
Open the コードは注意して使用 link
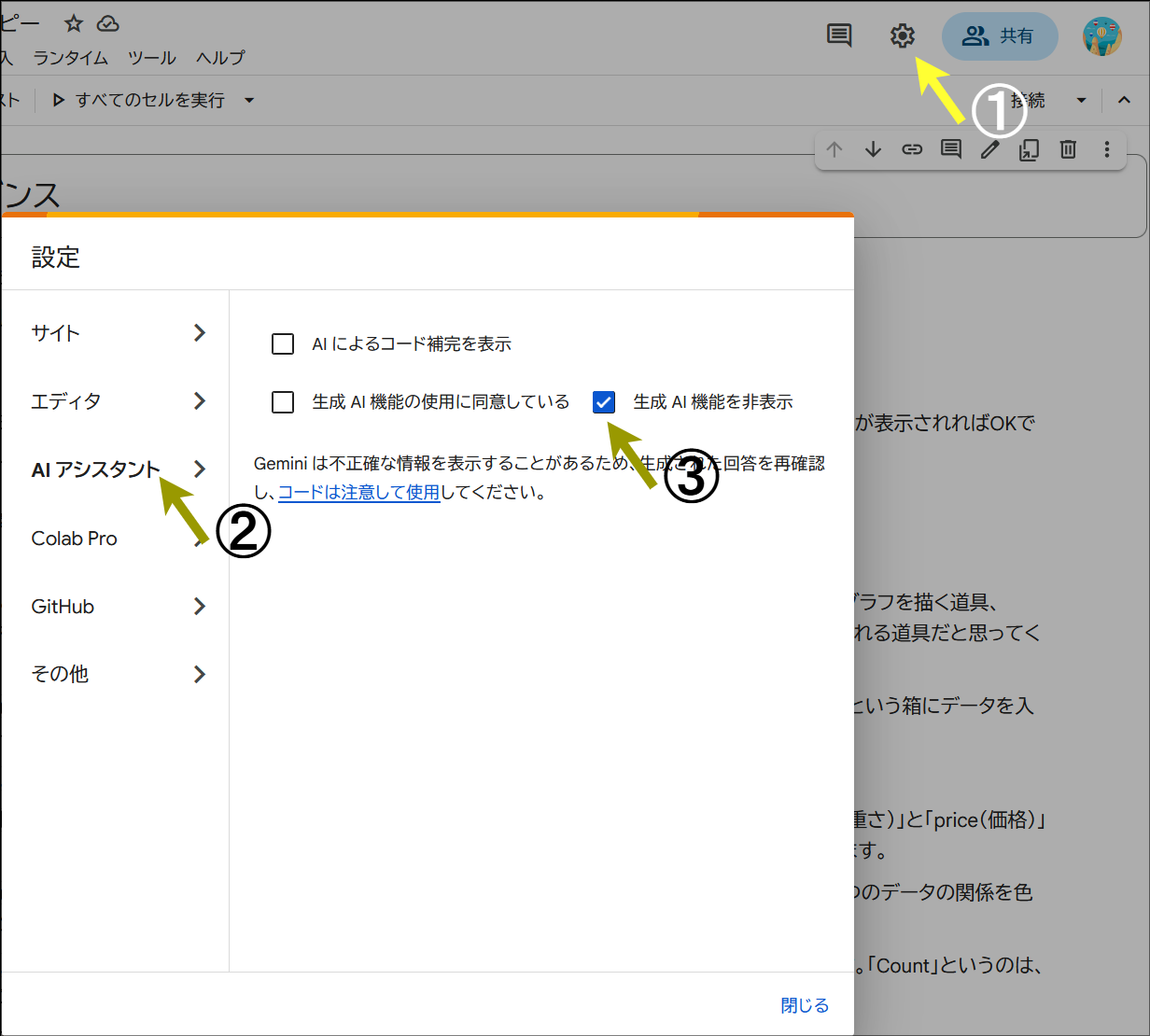click(358, 492)
